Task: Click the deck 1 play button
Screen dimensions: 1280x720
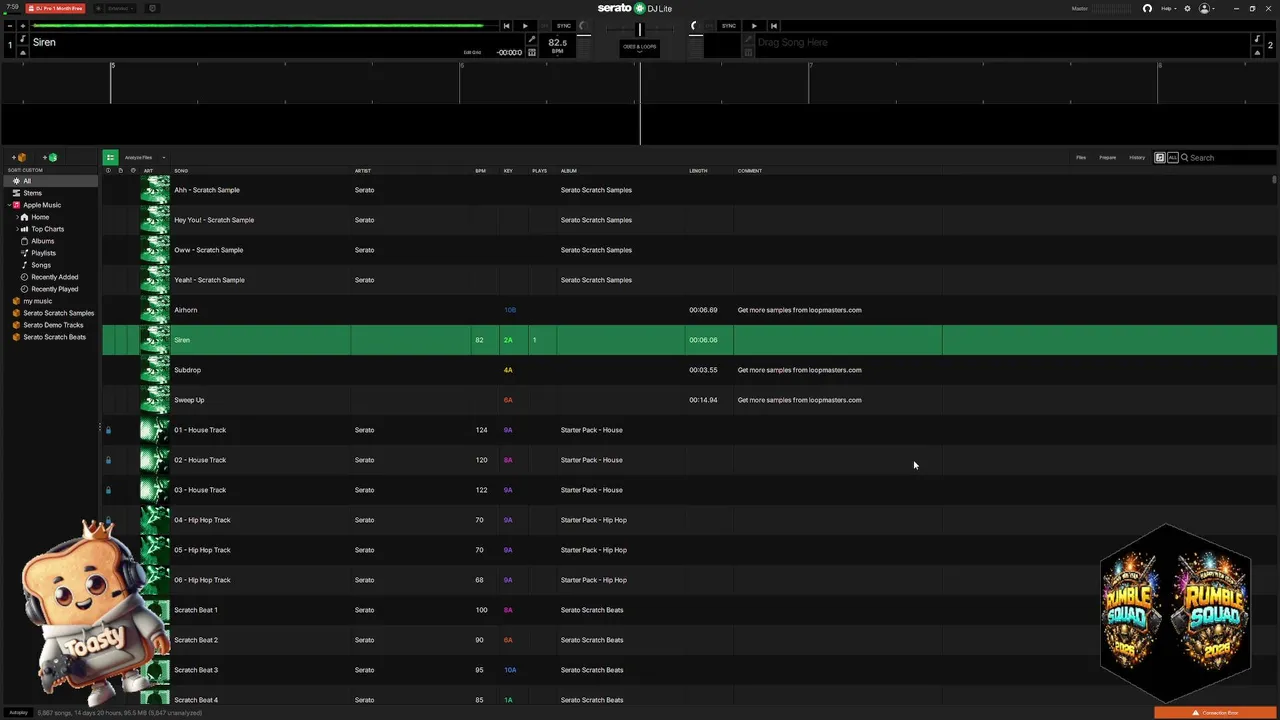Action: click(x=525, y=26)
